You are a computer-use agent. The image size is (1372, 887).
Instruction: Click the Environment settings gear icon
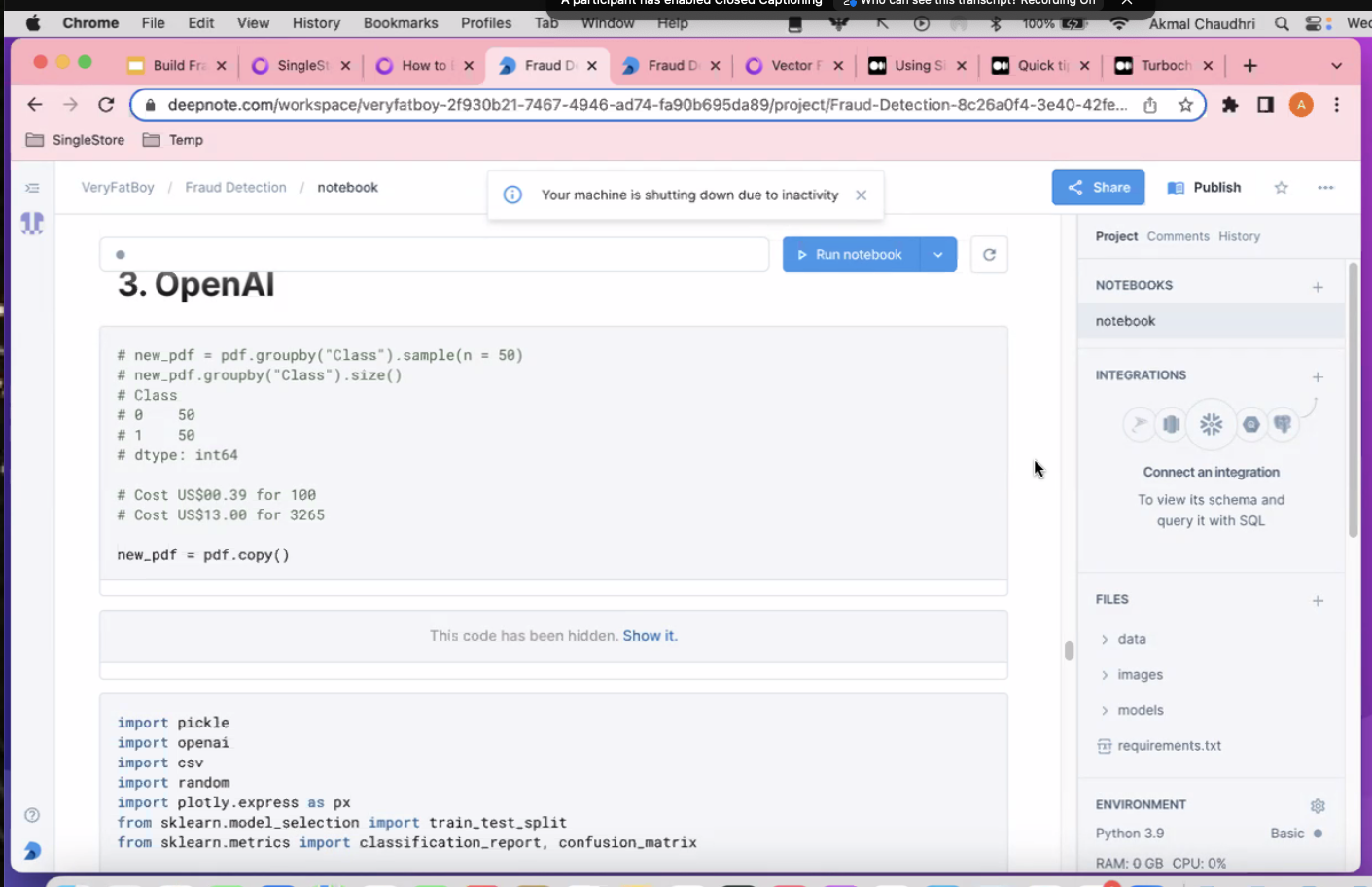click(x=1318, y=805)
